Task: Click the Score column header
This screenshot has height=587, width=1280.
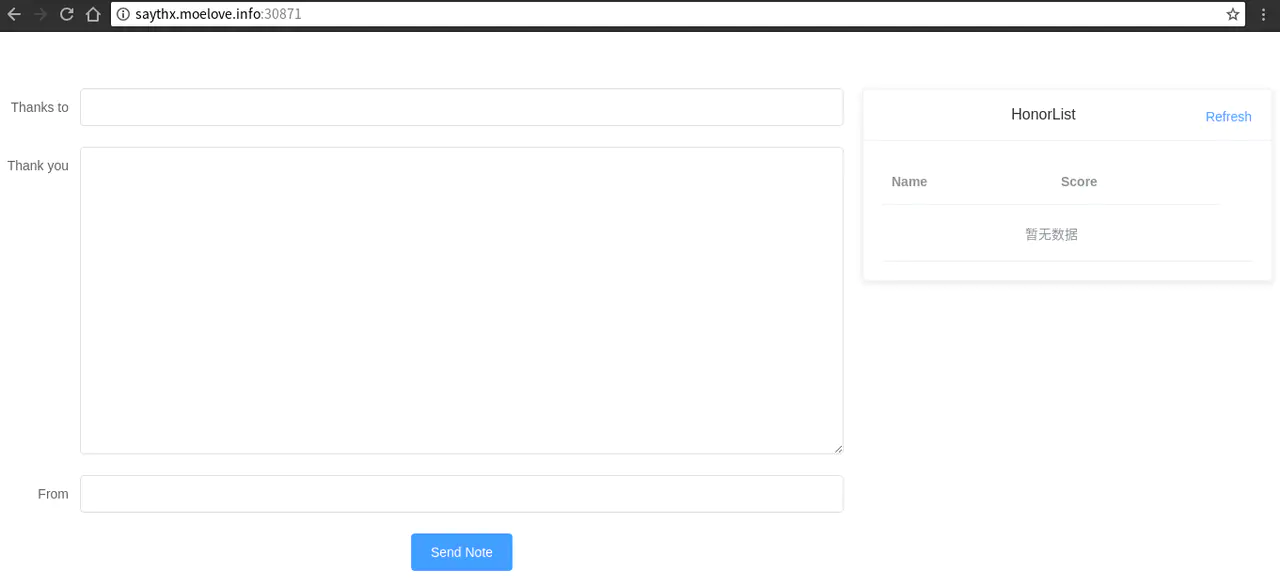Action: [1078, 182]
